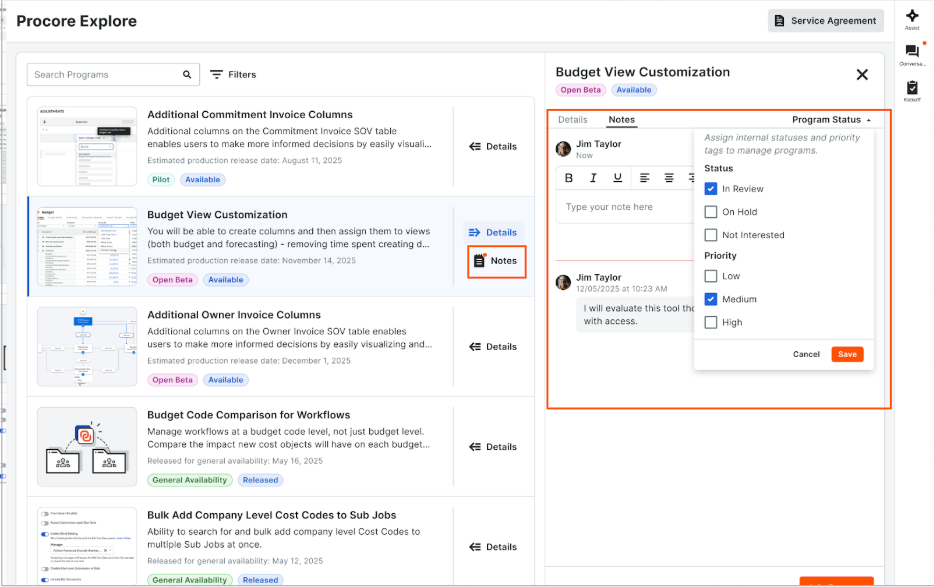934x587 pixels.
Task: Uncheck the Medium priority checkbox
Action: point(711,299)
